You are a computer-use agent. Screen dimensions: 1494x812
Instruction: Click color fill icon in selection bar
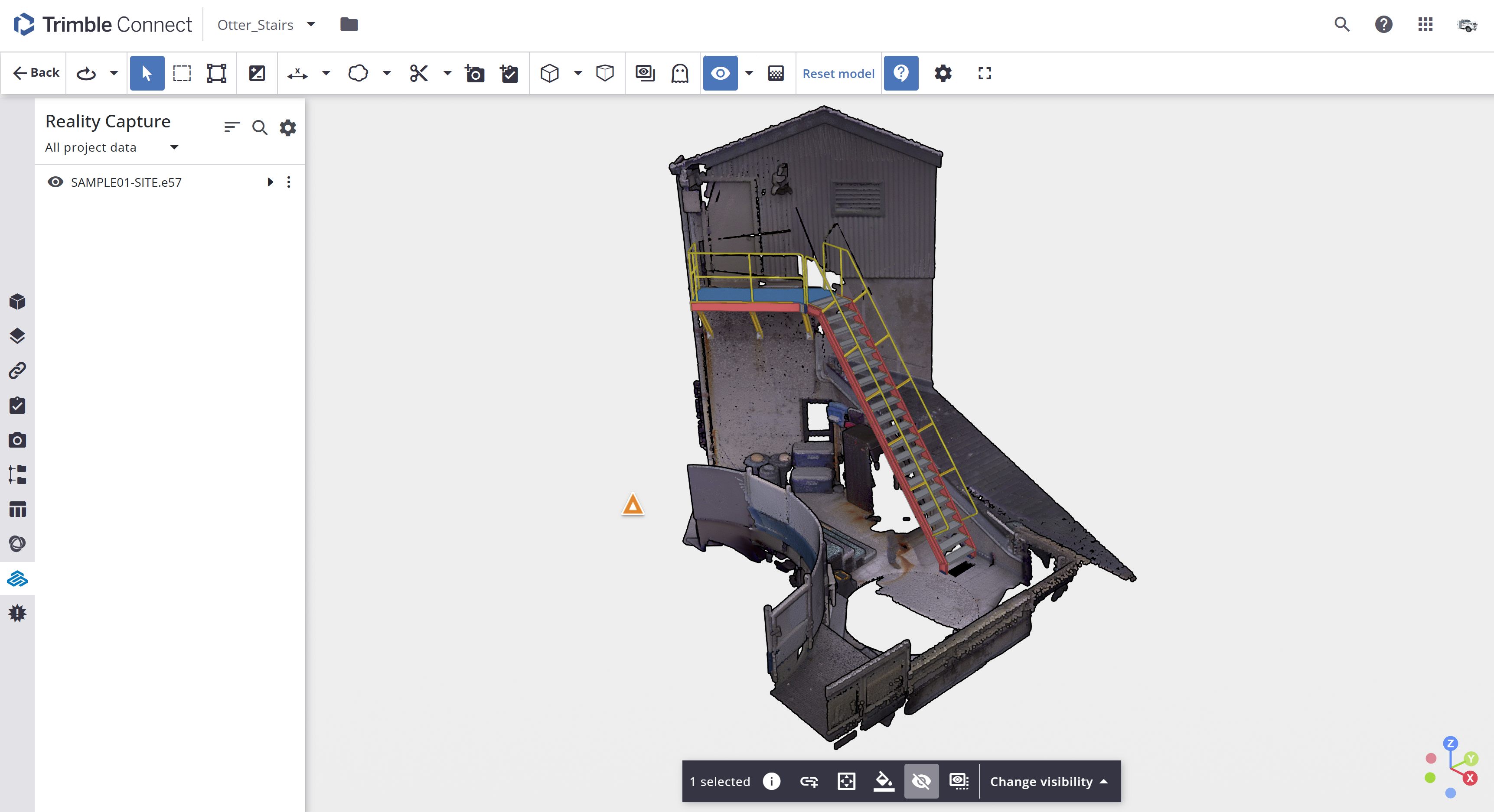coord(883,781)
